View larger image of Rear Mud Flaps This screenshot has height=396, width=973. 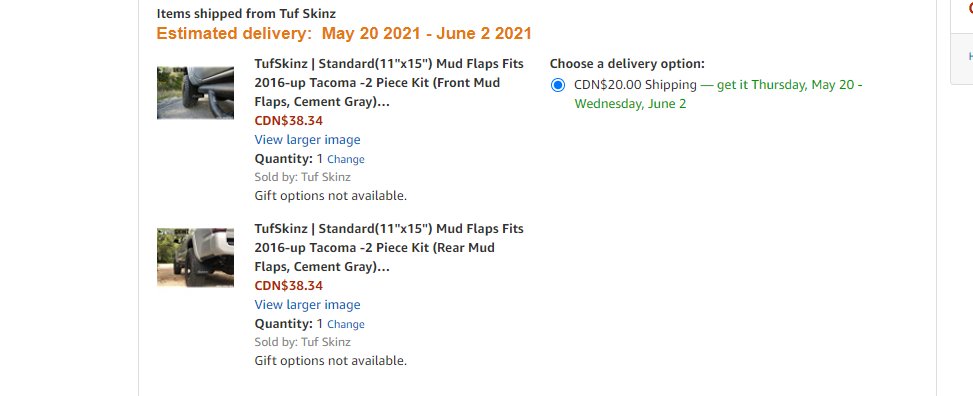(x=307, y=305)
